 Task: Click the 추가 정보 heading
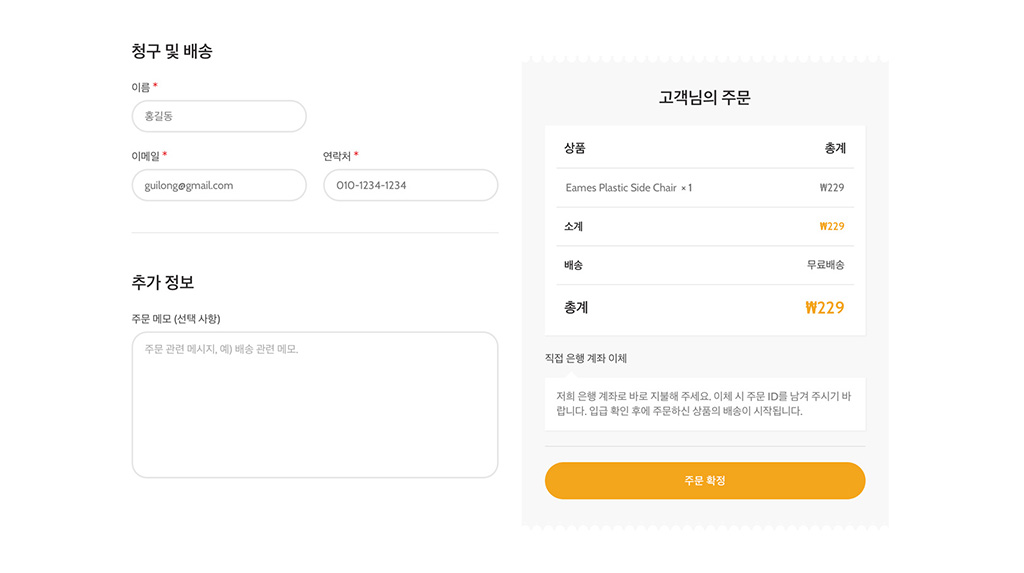pyautogui.click(x=163, y=283)
